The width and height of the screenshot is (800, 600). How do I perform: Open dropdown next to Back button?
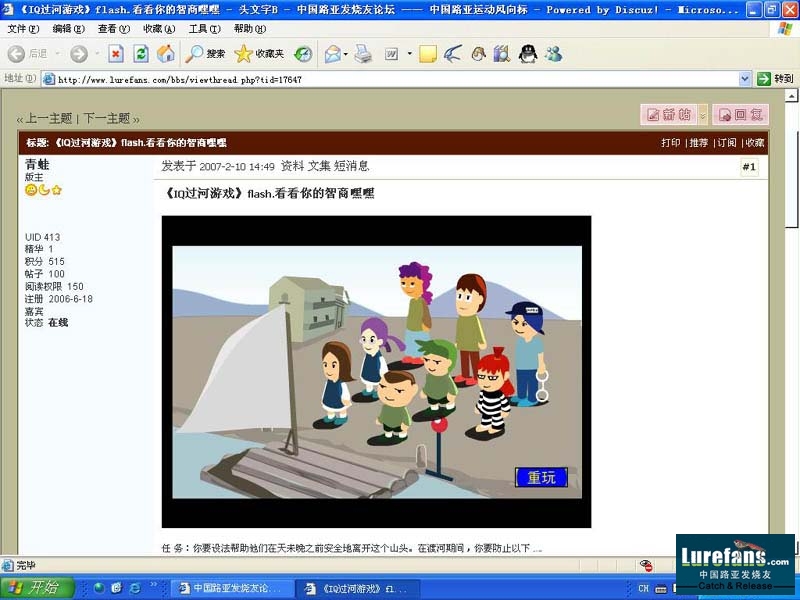[x=57, y=54]
